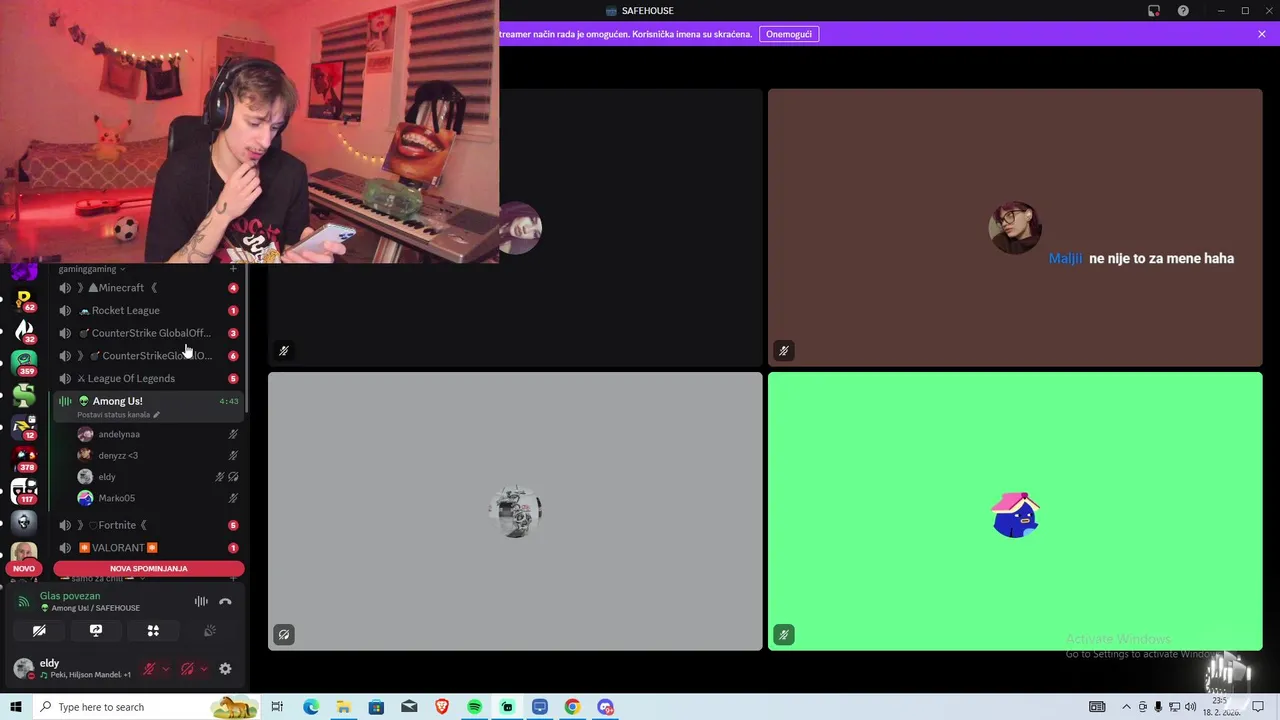Screen dimensions: 1280x720
Task: Click Maljii username in chat overlay
Action: 1065,258
